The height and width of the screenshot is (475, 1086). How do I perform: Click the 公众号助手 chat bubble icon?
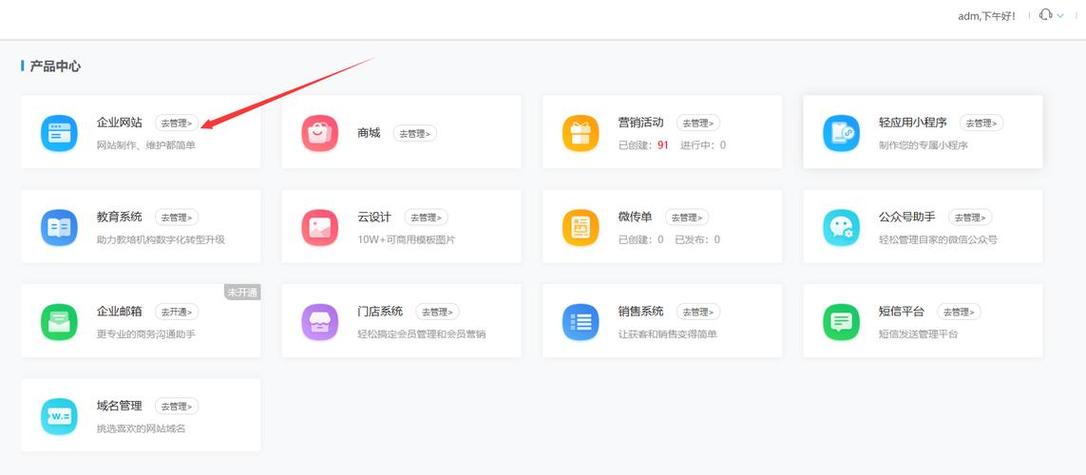tap(842, 227)
